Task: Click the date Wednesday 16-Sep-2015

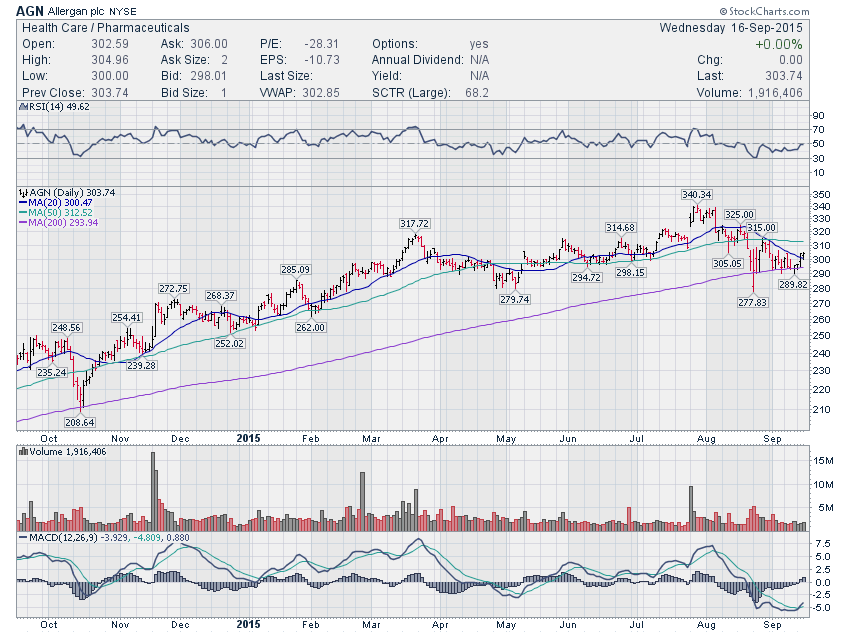Action: point(731,28)
